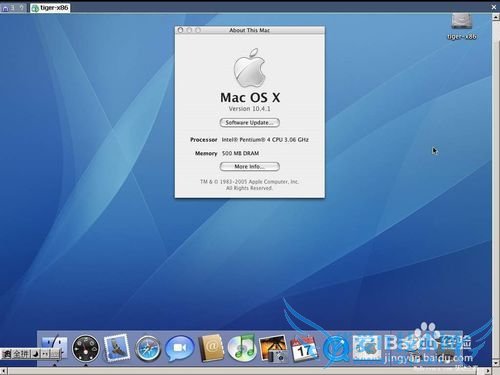Launch Mail from the Dock

click(116, 348)
